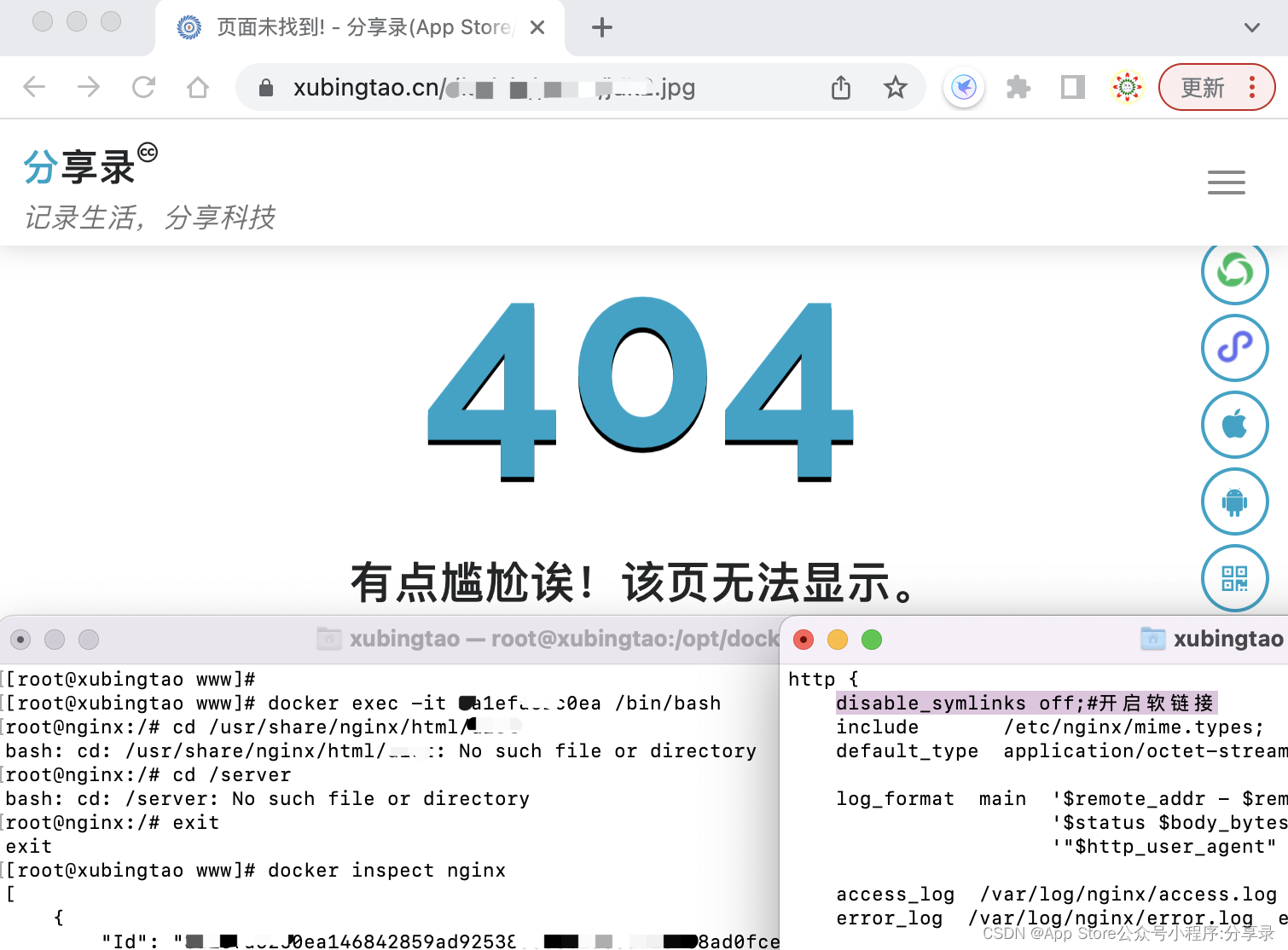The height and width of the screenshot is (950, 1288).
Task: Toggle the browser side panel
Action: [x=1073, y=87]
